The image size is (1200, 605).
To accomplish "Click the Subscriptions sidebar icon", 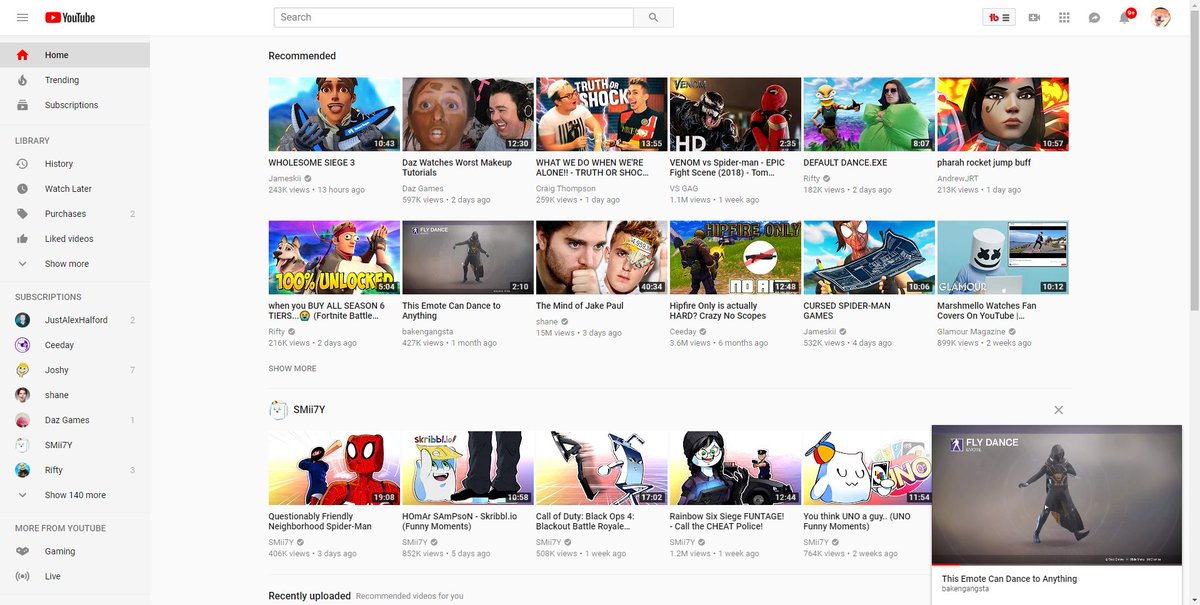I will (22, 105).
